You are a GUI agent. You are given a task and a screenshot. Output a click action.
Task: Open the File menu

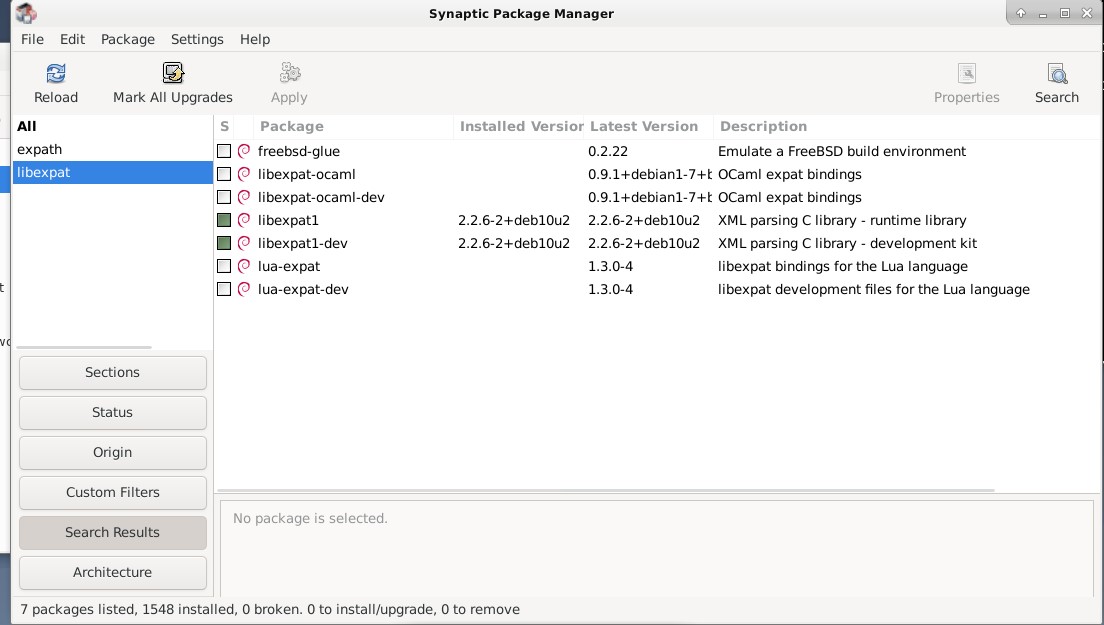32,39
